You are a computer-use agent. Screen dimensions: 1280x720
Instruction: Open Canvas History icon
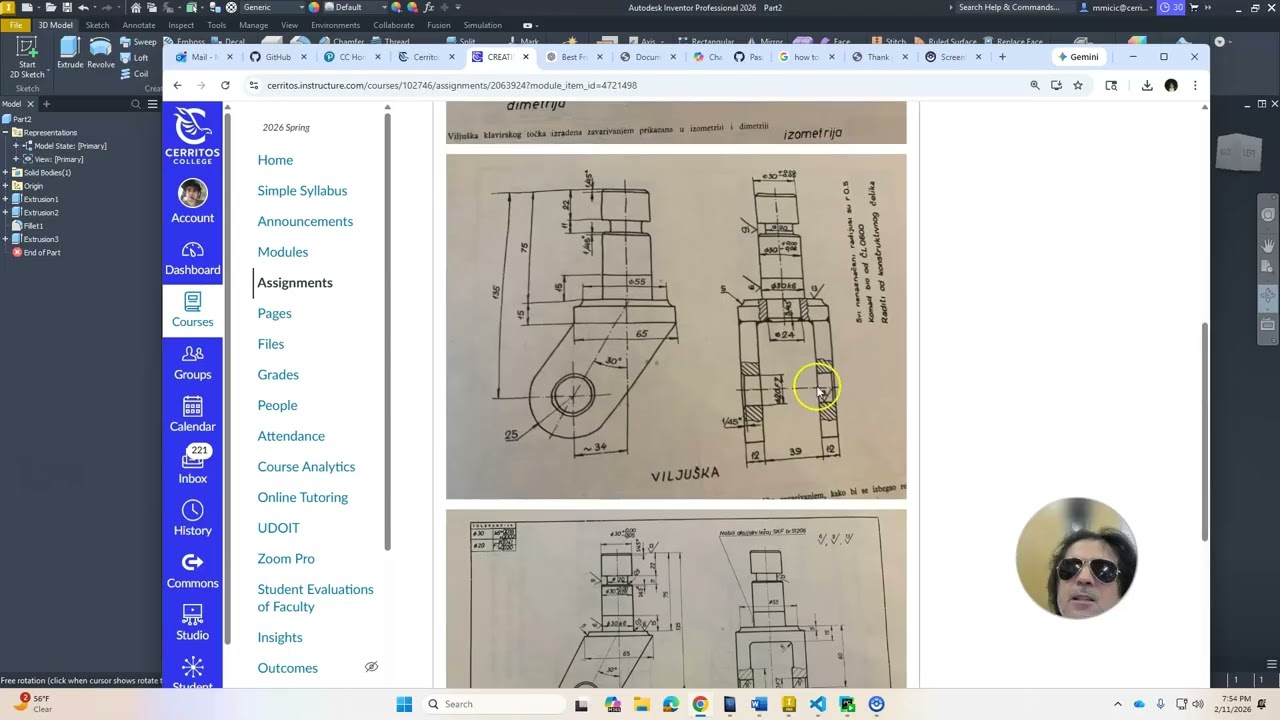(x=192, y=518)
